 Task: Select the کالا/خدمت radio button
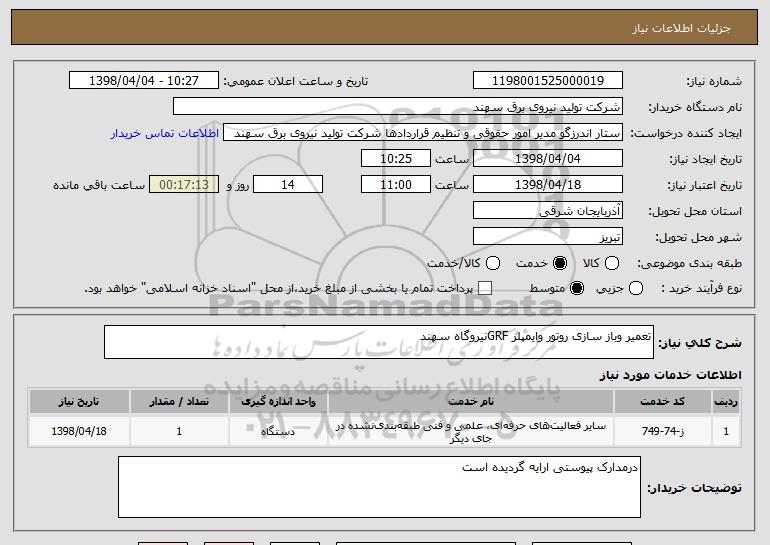tap(493, 263)
